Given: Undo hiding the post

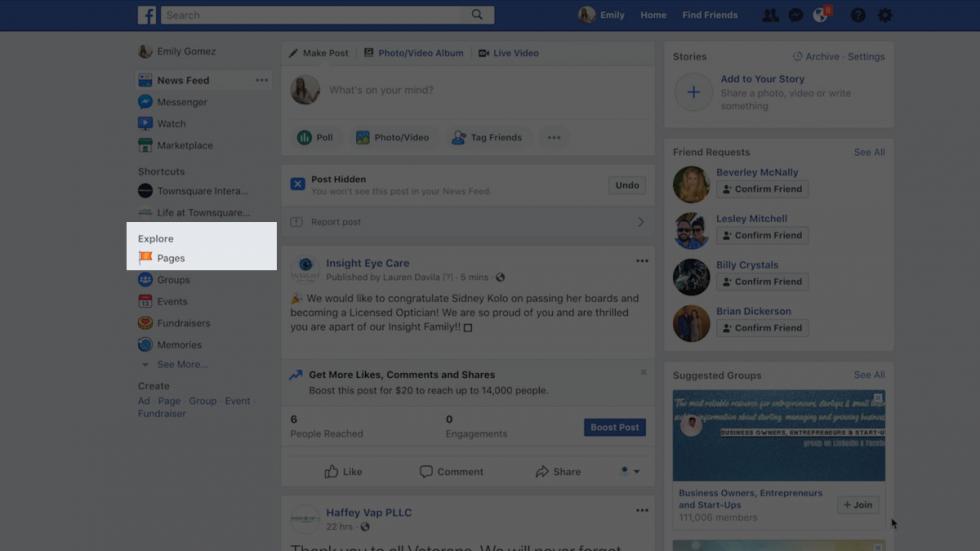Looking at the screenshot, I should click(x=627, y=185).
